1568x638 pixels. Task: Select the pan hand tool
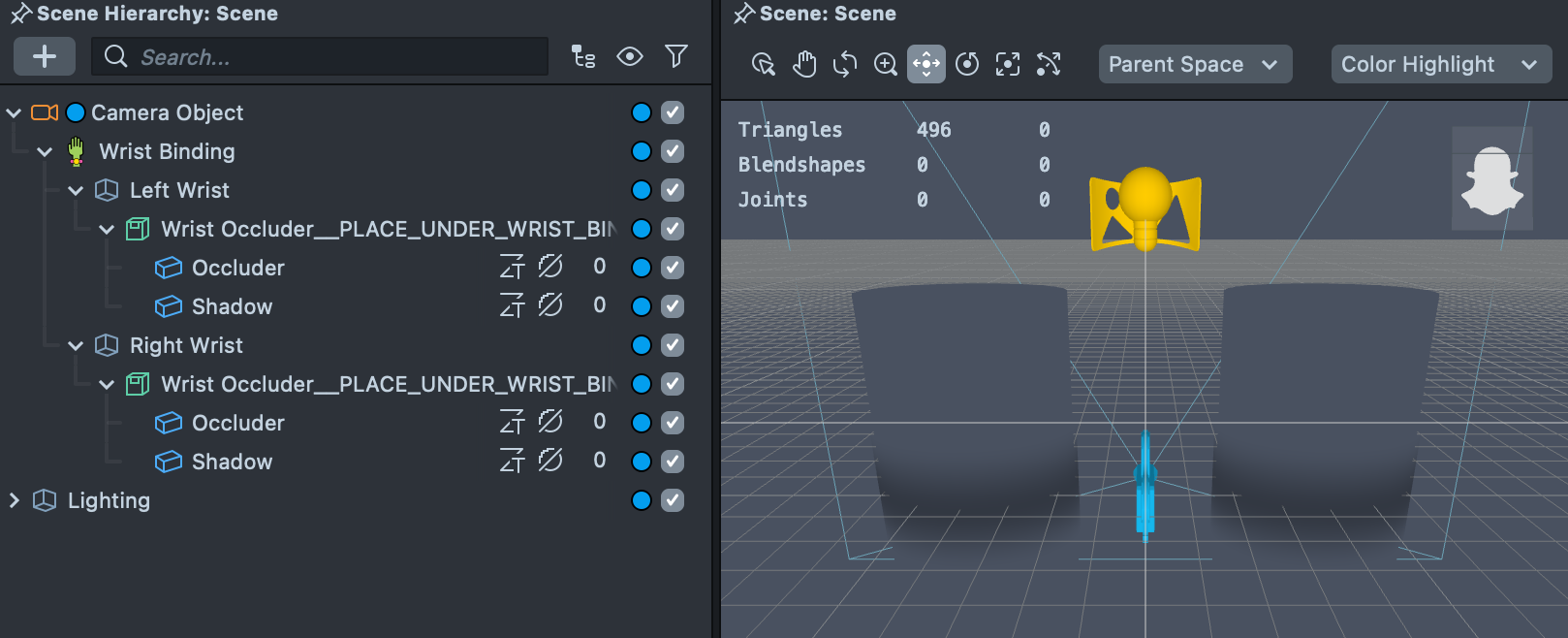804,65
